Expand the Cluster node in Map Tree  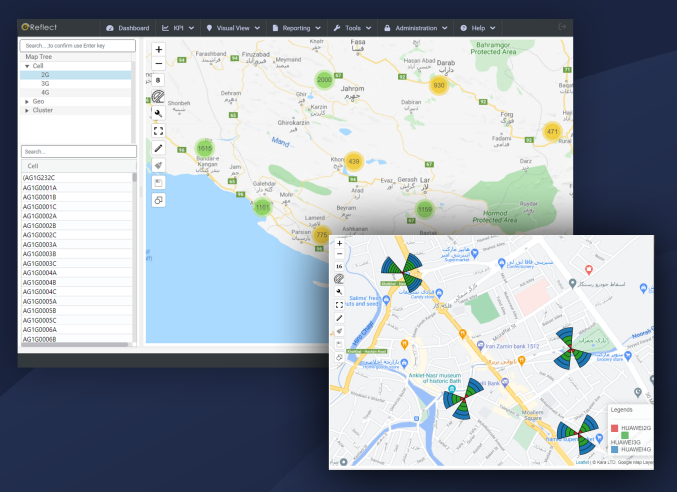click(x=27, y=110)
